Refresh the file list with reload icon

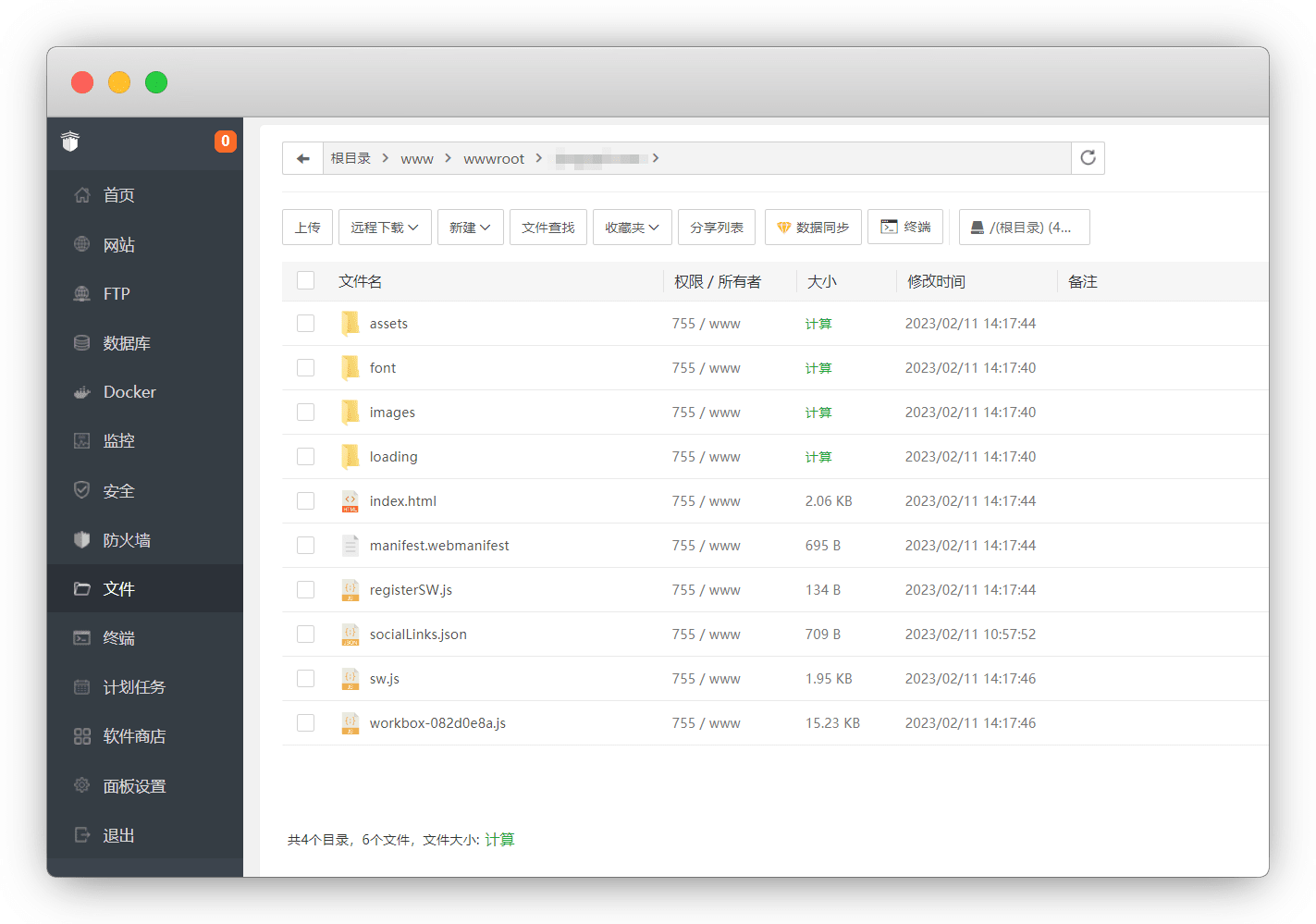pos(1088,158)
